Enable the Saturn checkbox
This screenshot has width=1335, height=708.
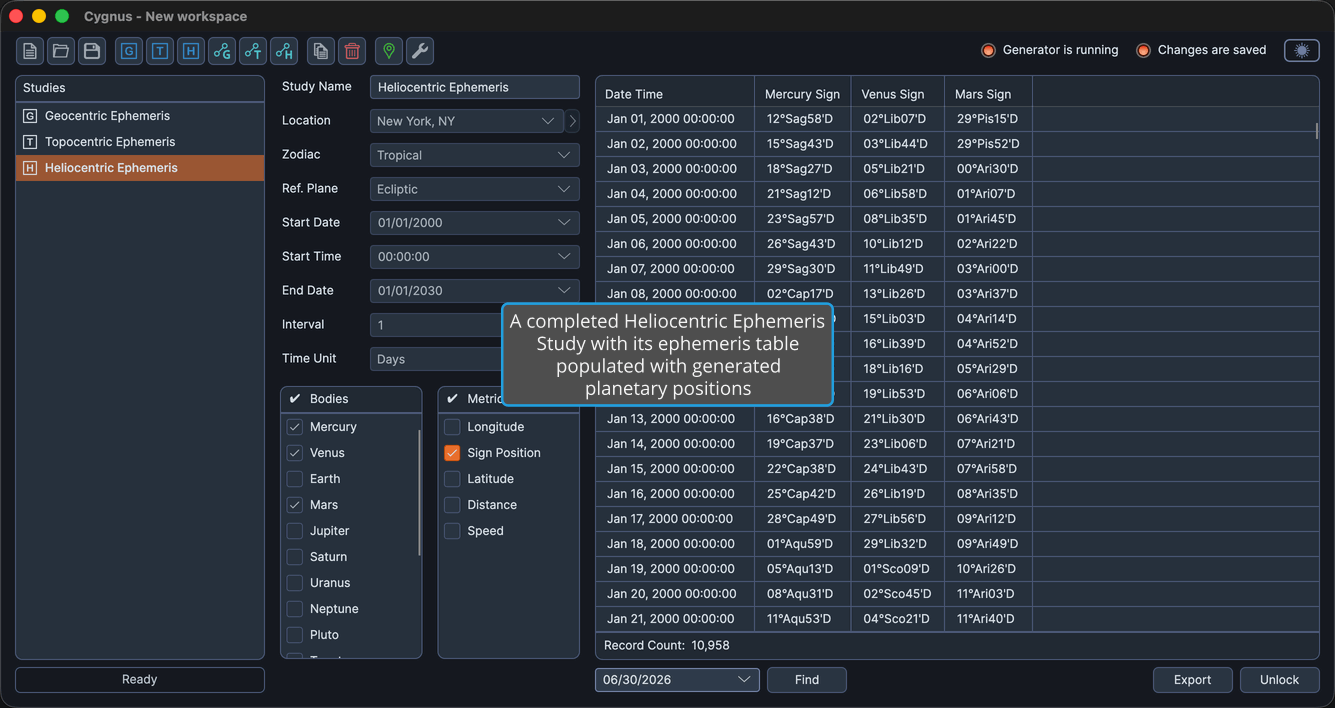[x=295, y=557]
